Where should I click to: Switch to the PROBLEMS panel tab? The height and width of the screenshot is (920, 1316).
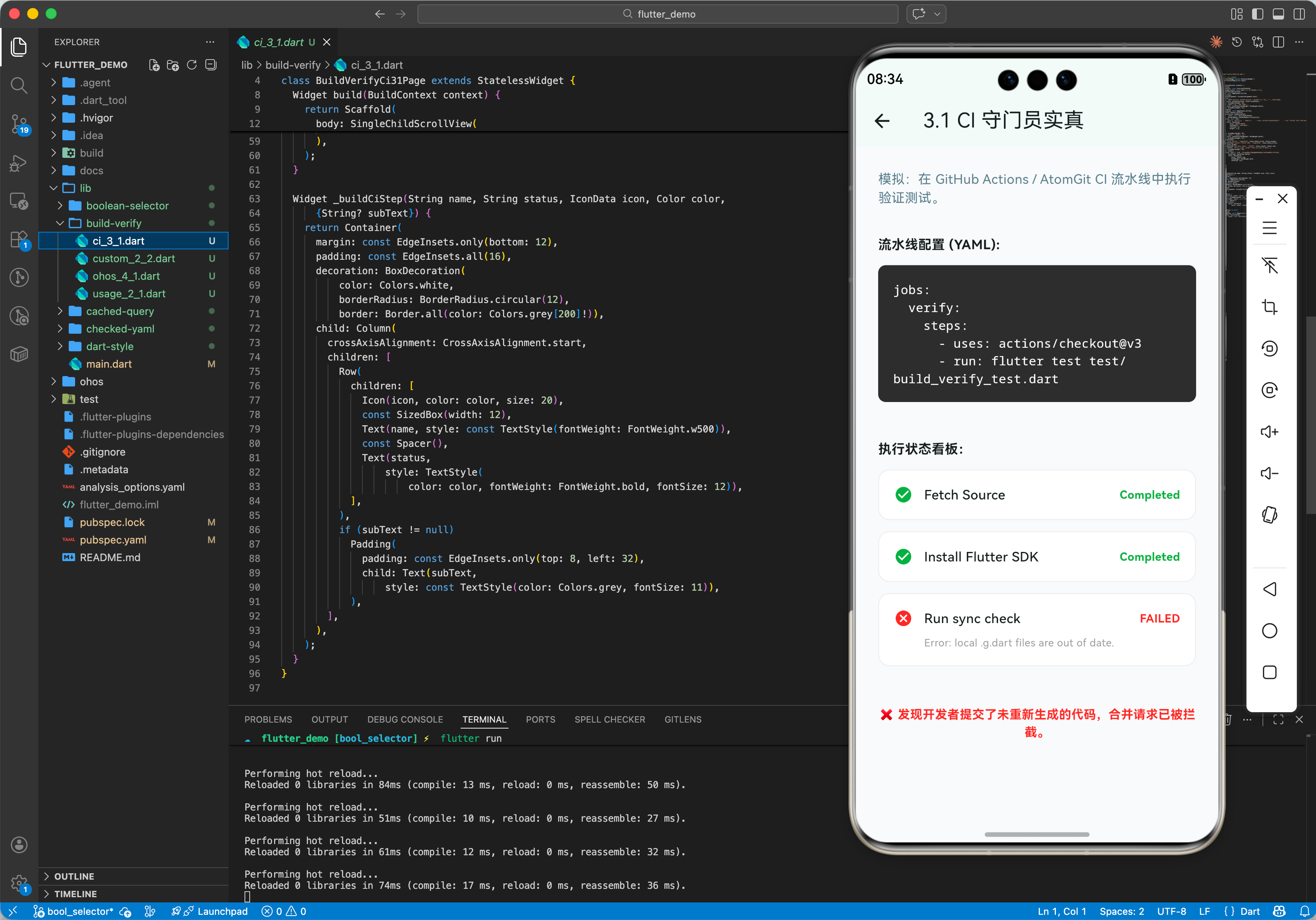[x=268, y=719]
